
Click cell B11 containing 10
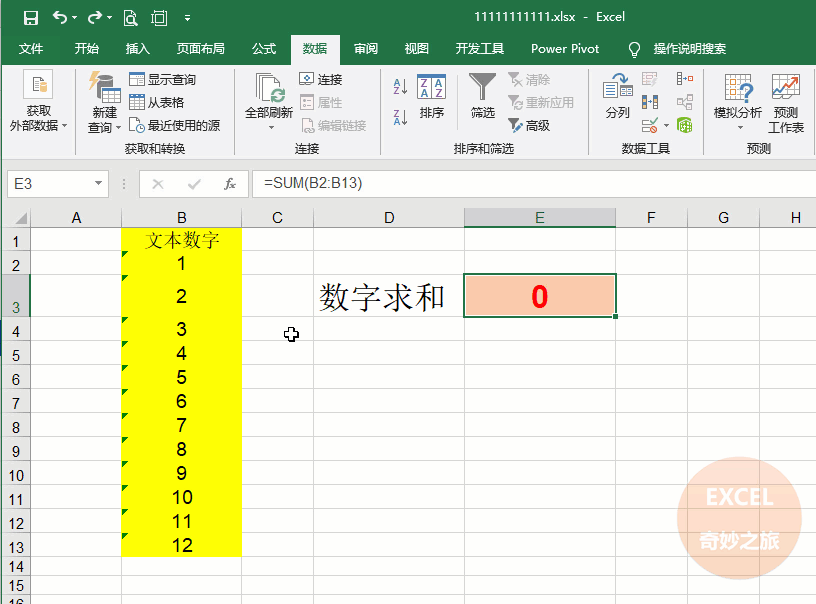pyautogui.click(x=182, y=497)
